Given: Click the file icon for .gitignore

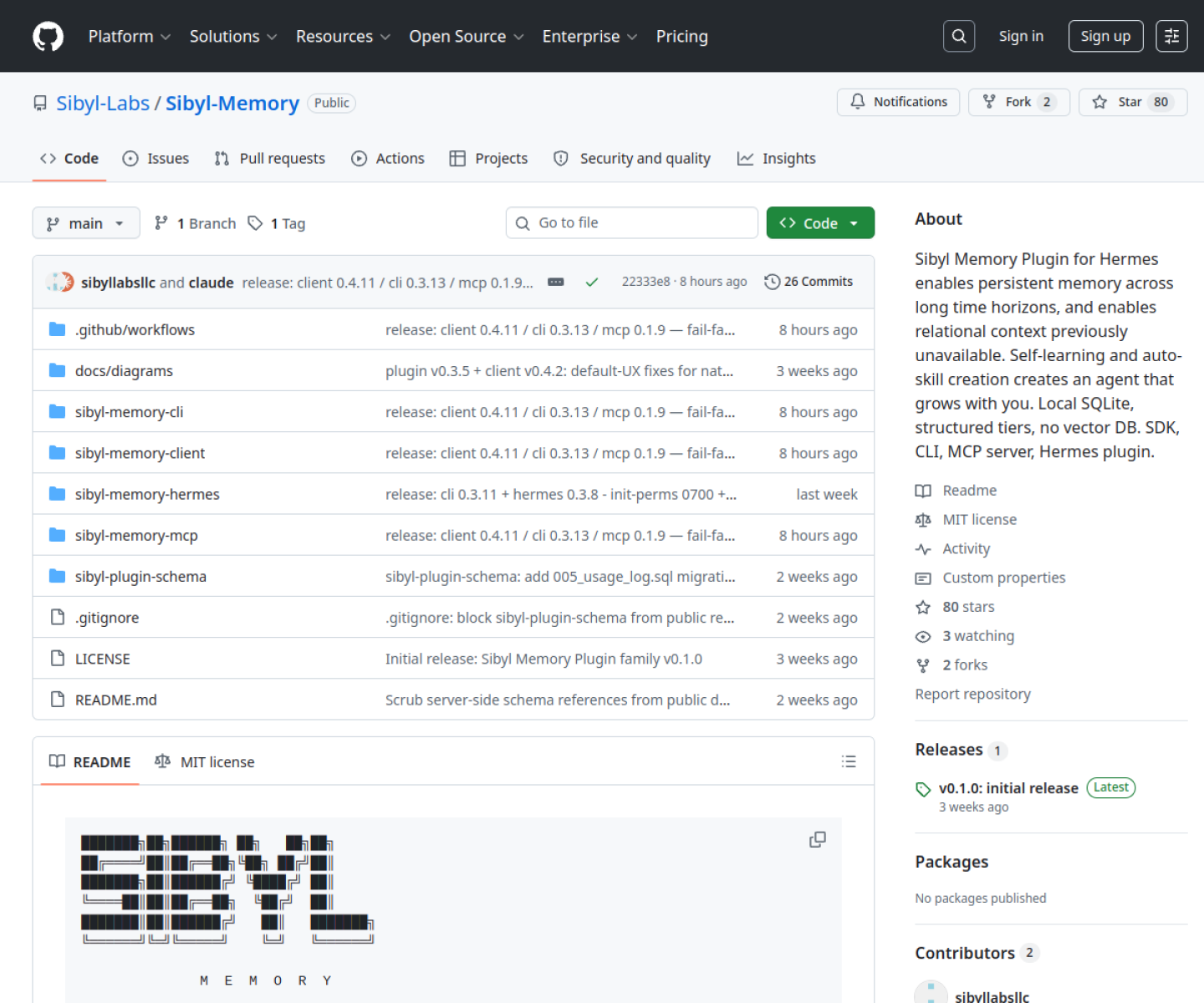Looking at the screenshot, I should (x=57, y=617).
